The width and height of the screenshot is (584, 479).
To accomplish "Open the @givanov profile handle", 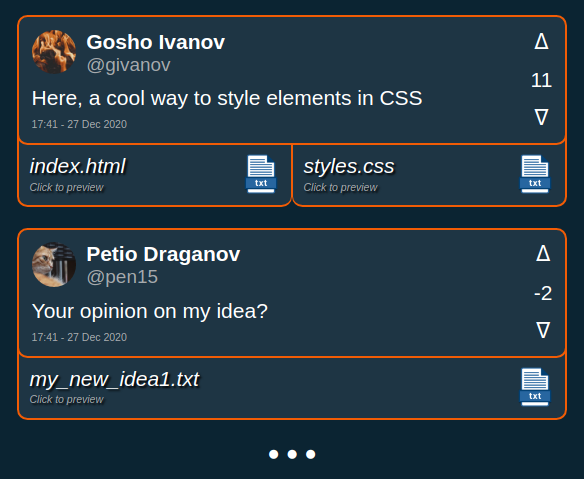I will 128,65.
